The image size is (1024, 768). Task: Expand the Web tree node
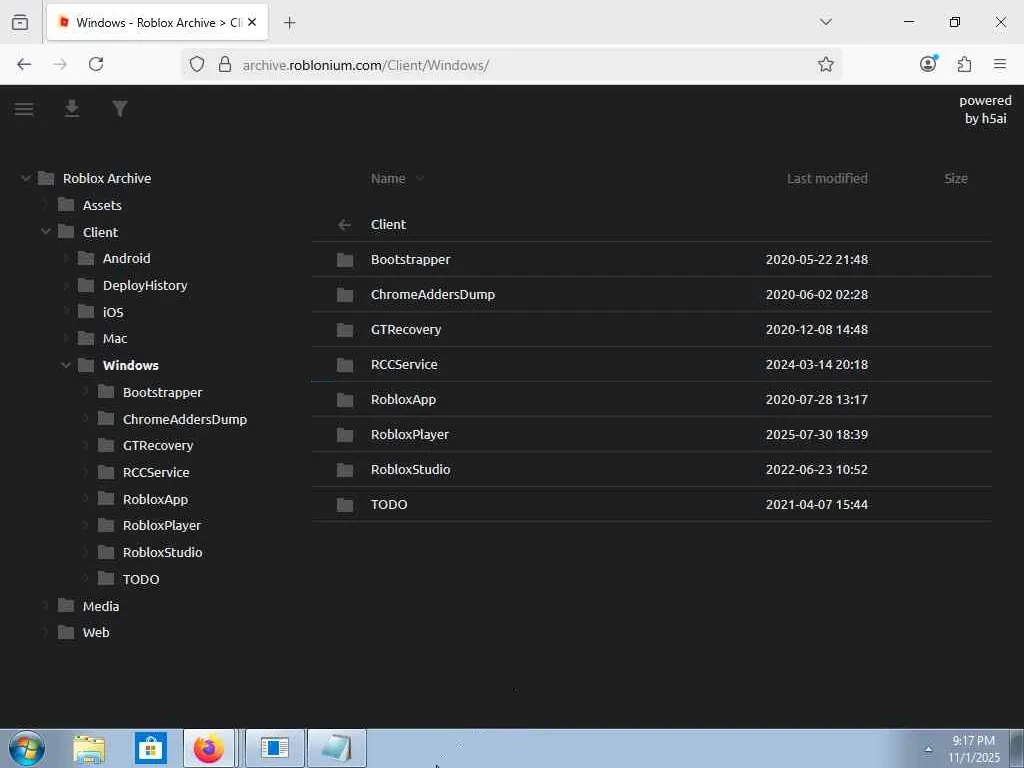[46, 632]
